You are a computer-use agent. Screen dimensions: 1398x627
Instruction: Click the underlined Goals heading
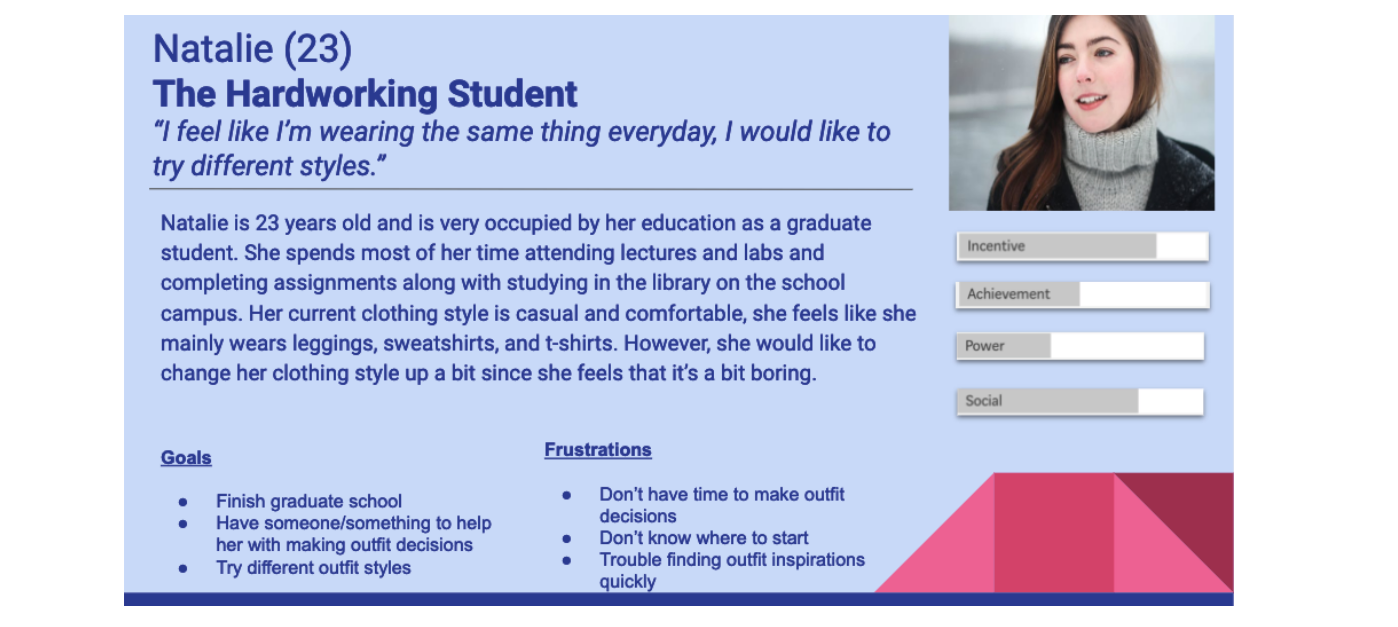(186, 458)
